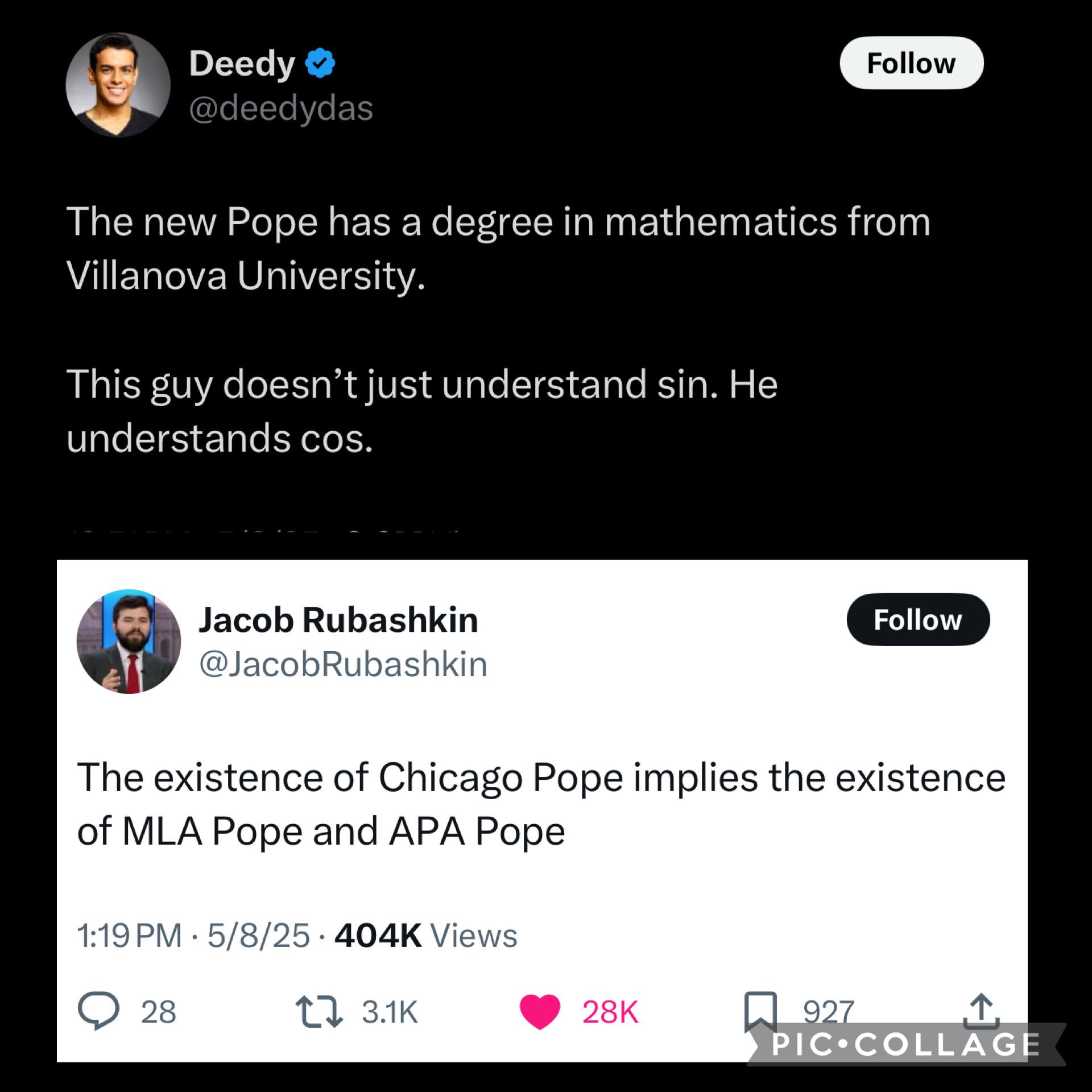Viewport: 1092px width, 1092px height.
Task: Click the reply speech bubble icon
Action: 98,1012
